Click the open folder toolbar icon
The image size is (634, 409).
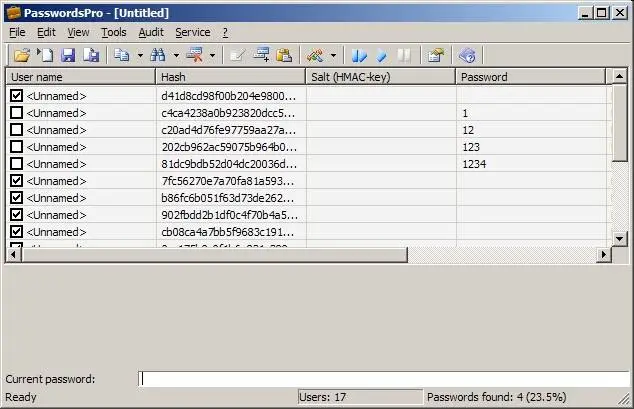coord(21,55)
